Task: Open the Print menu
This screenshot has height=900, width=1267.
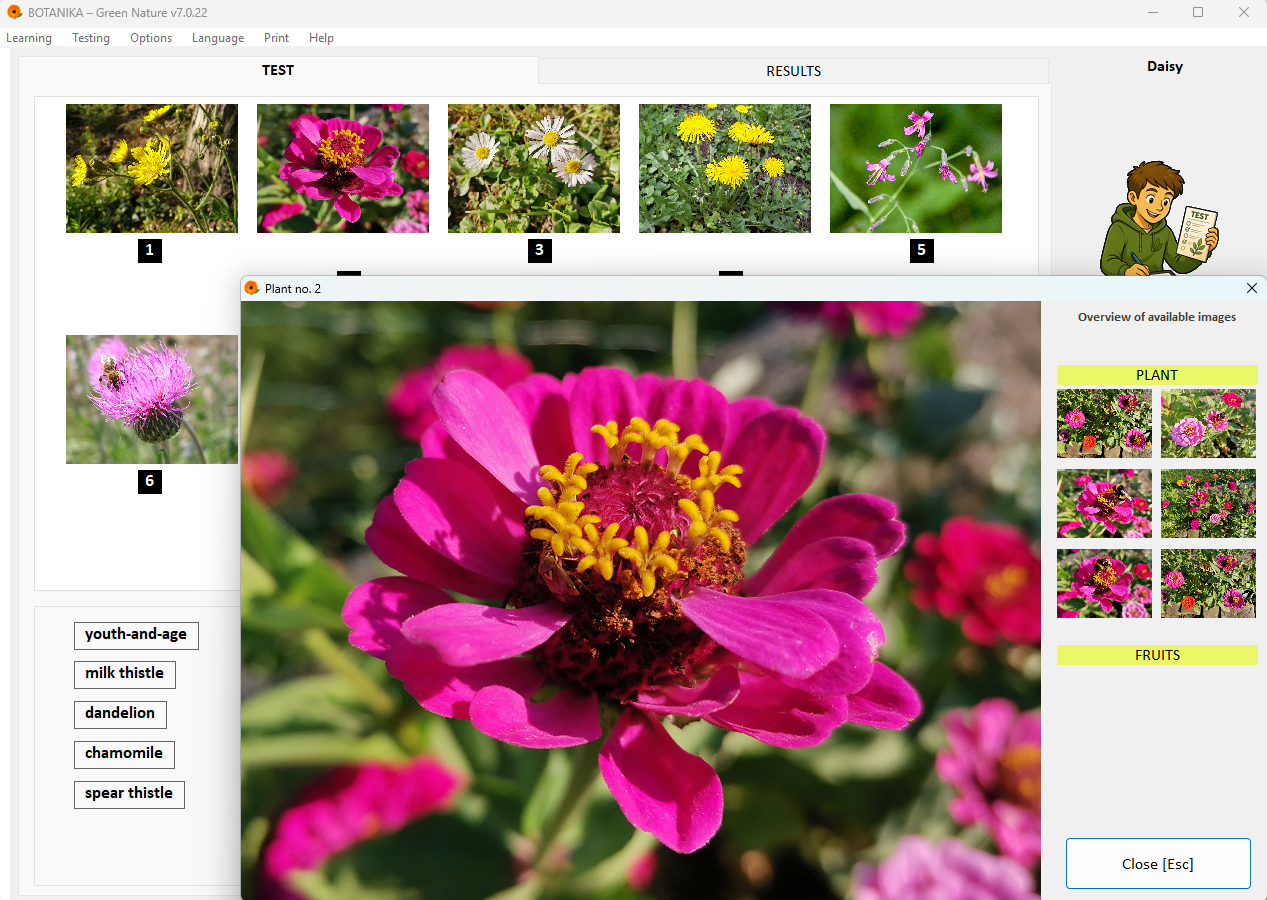Action: (277, 38)
